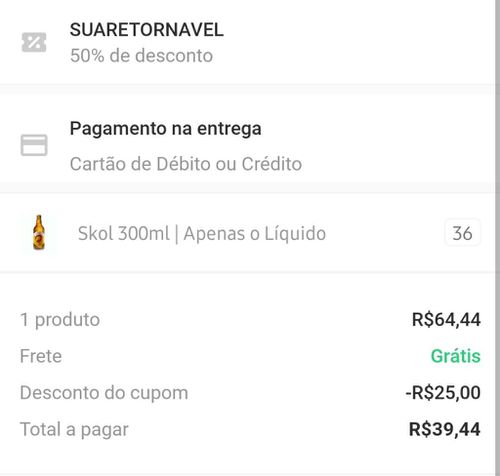Choose Cartão de Débito ou Crédito

click(x=186, y=164)
